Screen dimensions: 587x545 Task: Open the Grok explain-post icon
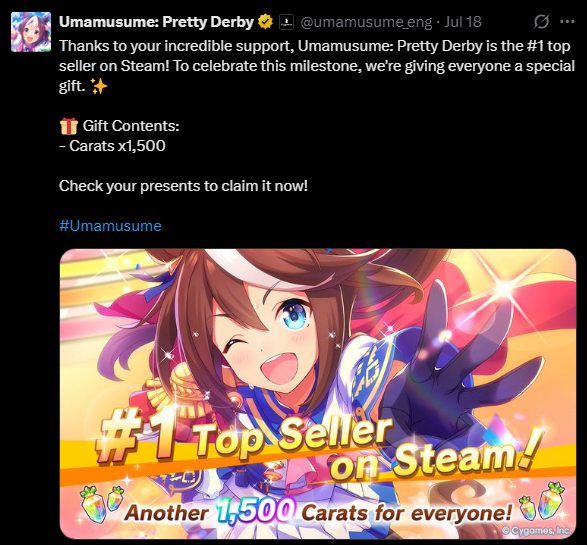[x=541, y=22]
